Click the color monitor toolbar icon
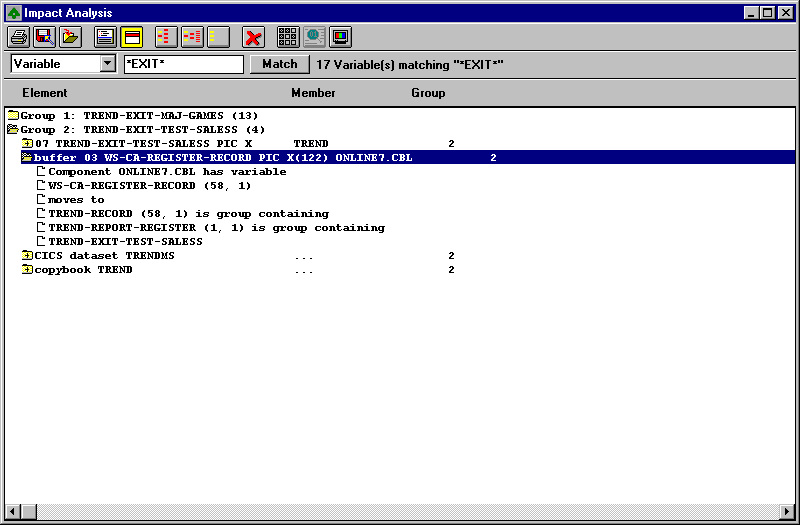 click(340, 38)
